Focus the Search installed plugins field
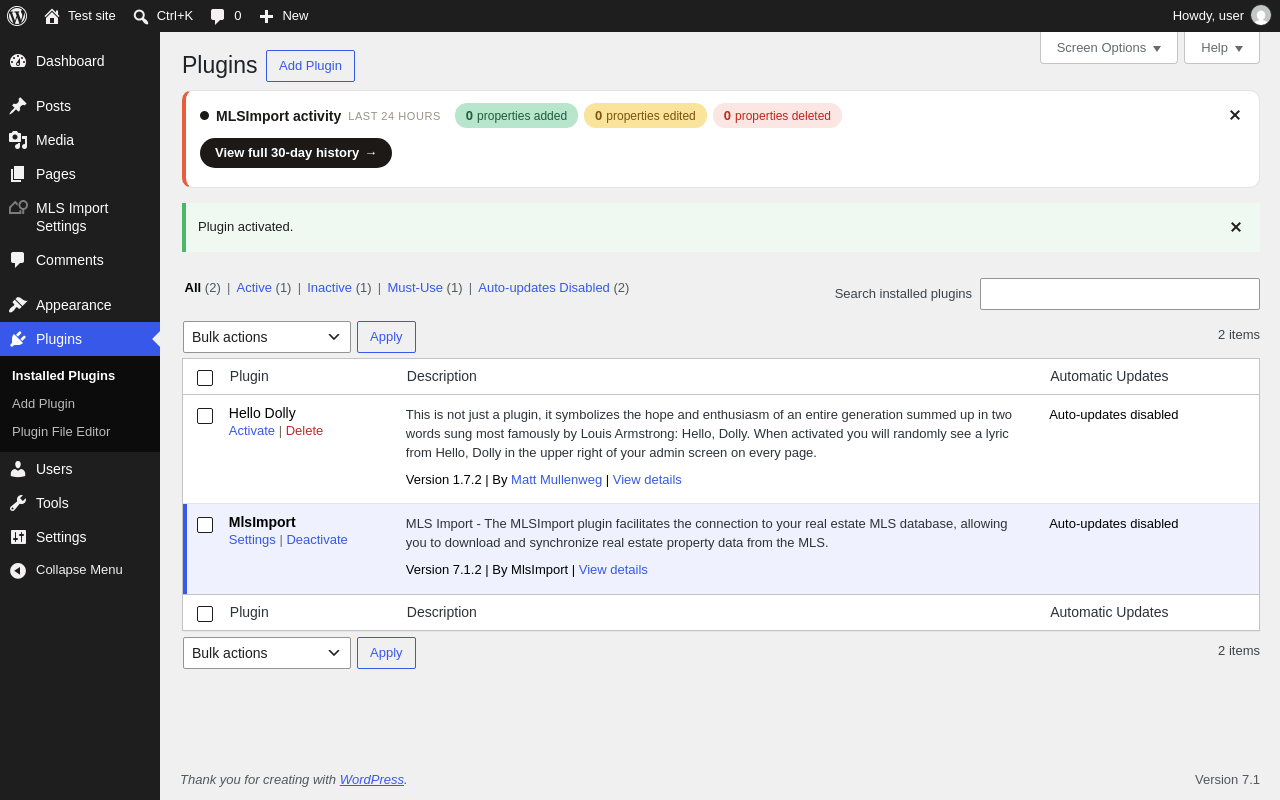The image size is (1280, 800). pyautogui.click(x=1120, y=294)
